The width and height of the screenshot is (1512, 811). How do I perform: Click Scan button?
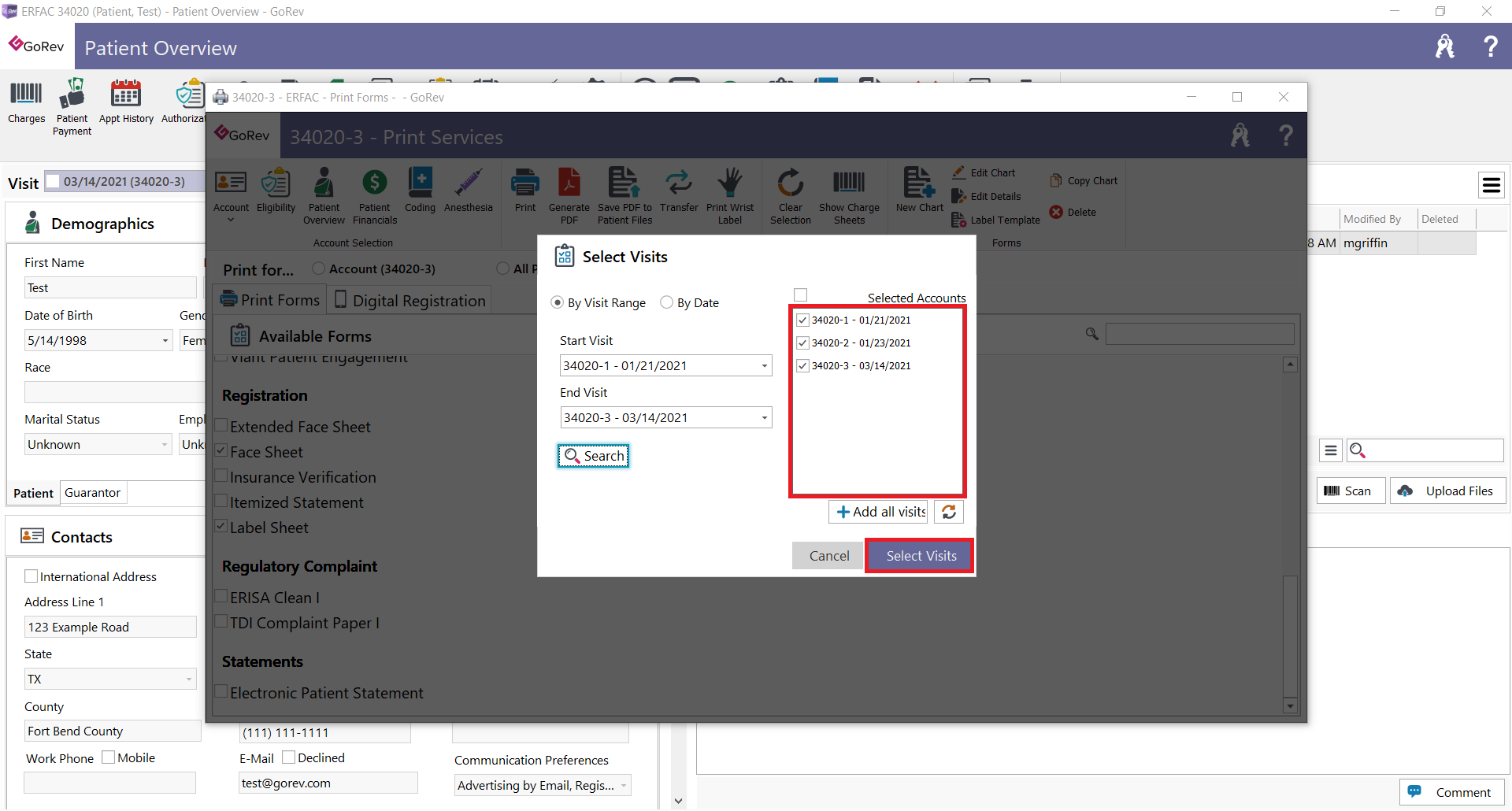coord(1350,491)
